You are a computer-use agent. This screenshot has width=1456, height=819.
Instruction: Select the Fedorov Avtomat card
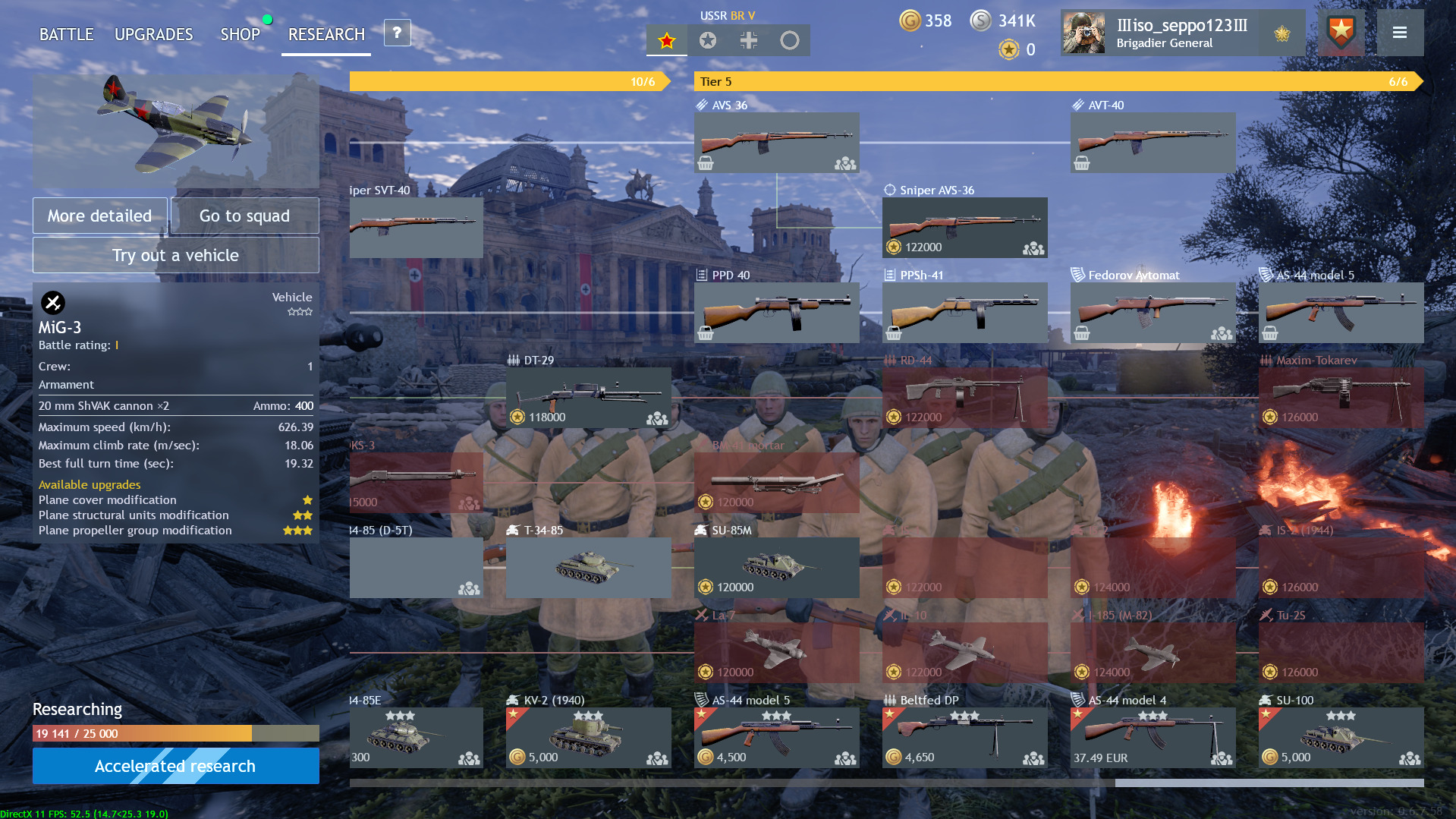1153,312
